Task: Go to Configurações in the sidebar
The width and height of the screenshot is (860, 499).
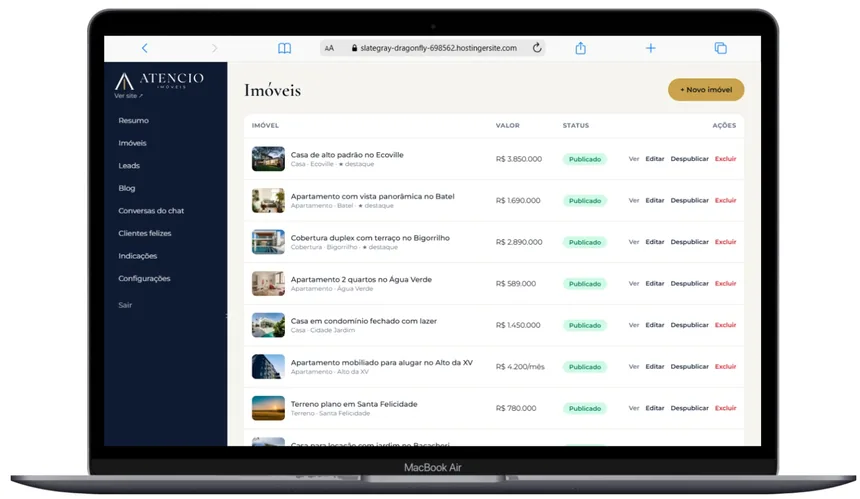Action: (144, 279)
